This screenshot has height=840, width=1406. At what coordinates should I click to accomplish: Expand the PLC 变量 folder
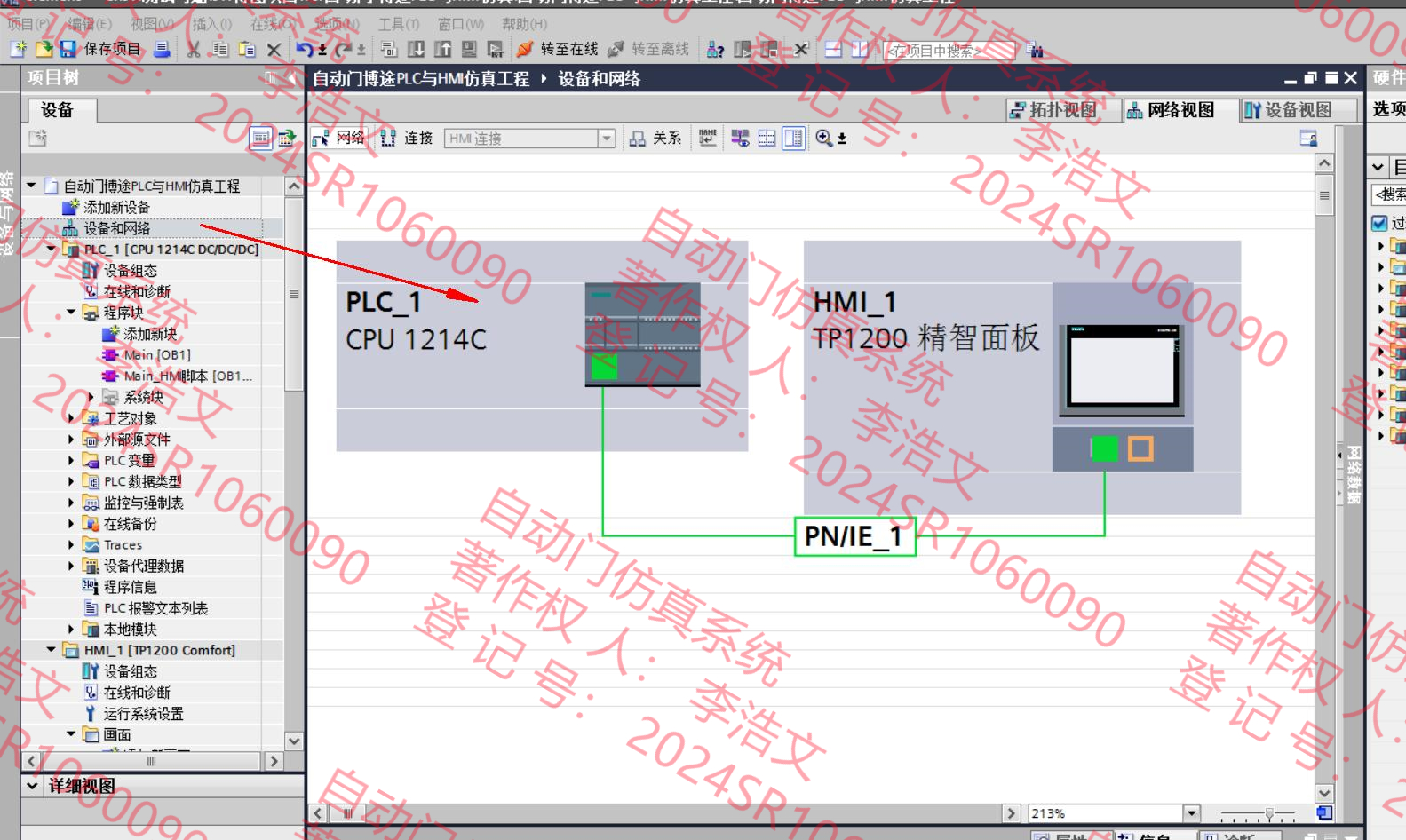tap(71, 460)
